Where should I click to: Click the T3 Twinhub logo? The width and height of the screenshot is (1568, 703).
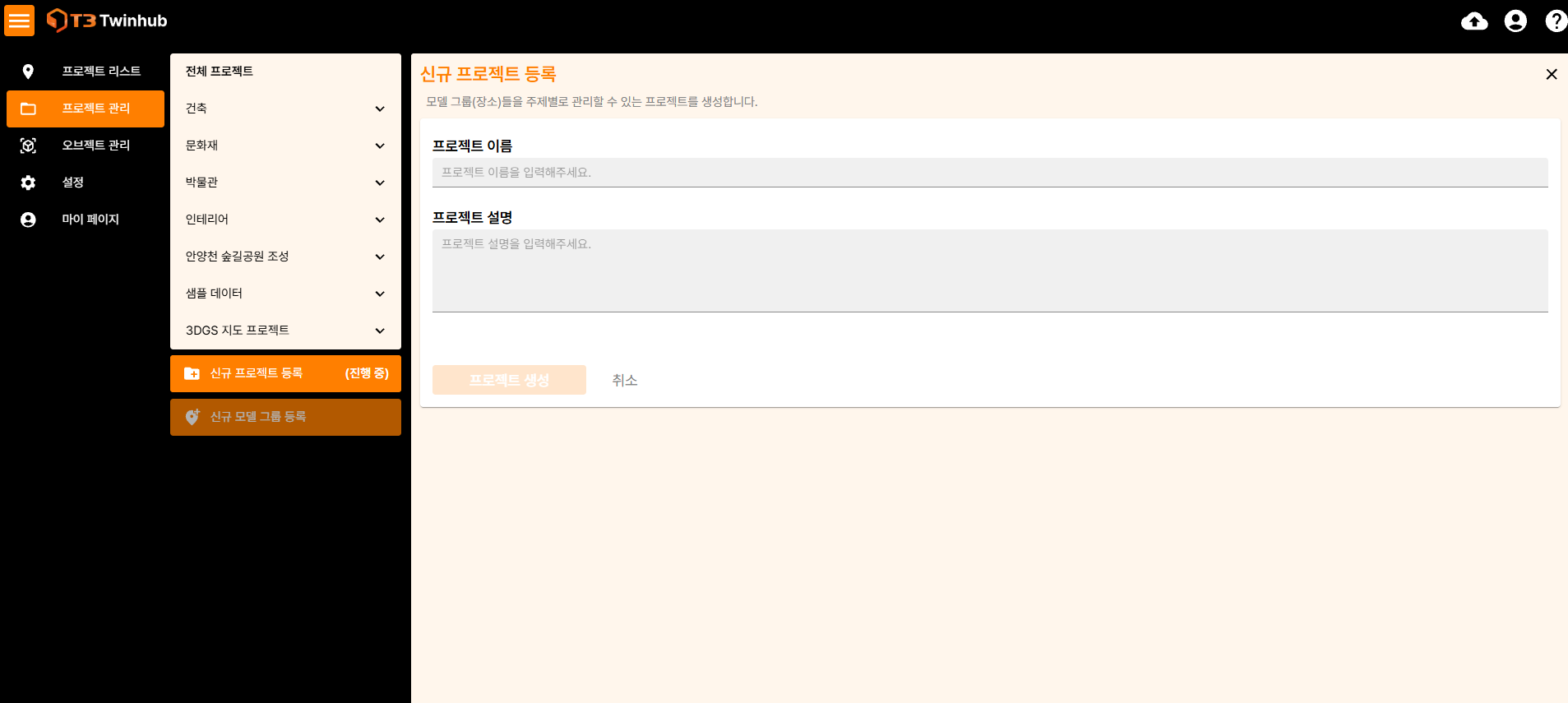107,21
